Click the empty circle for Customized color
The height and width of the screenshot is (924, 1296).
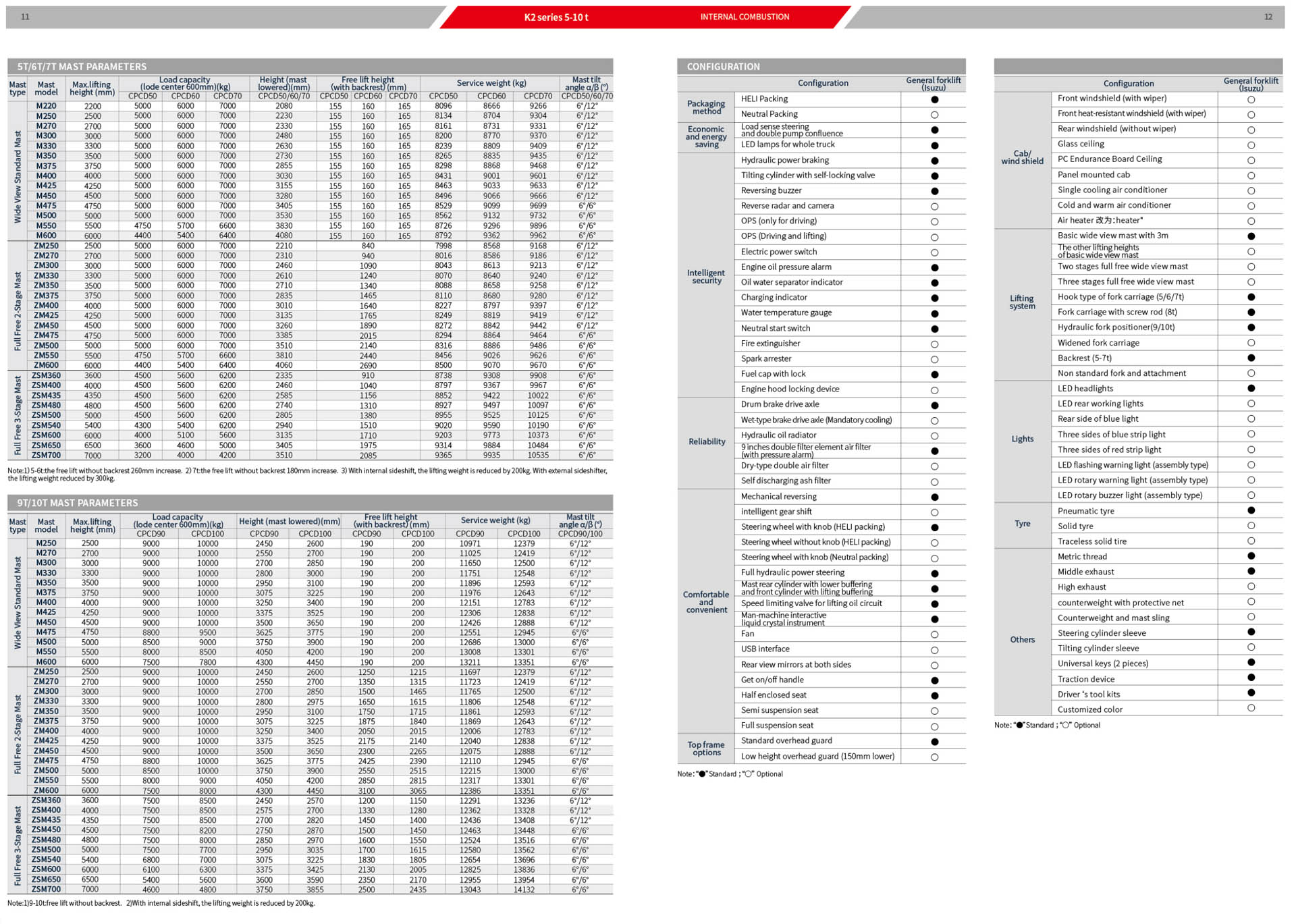pos(1251,708)
